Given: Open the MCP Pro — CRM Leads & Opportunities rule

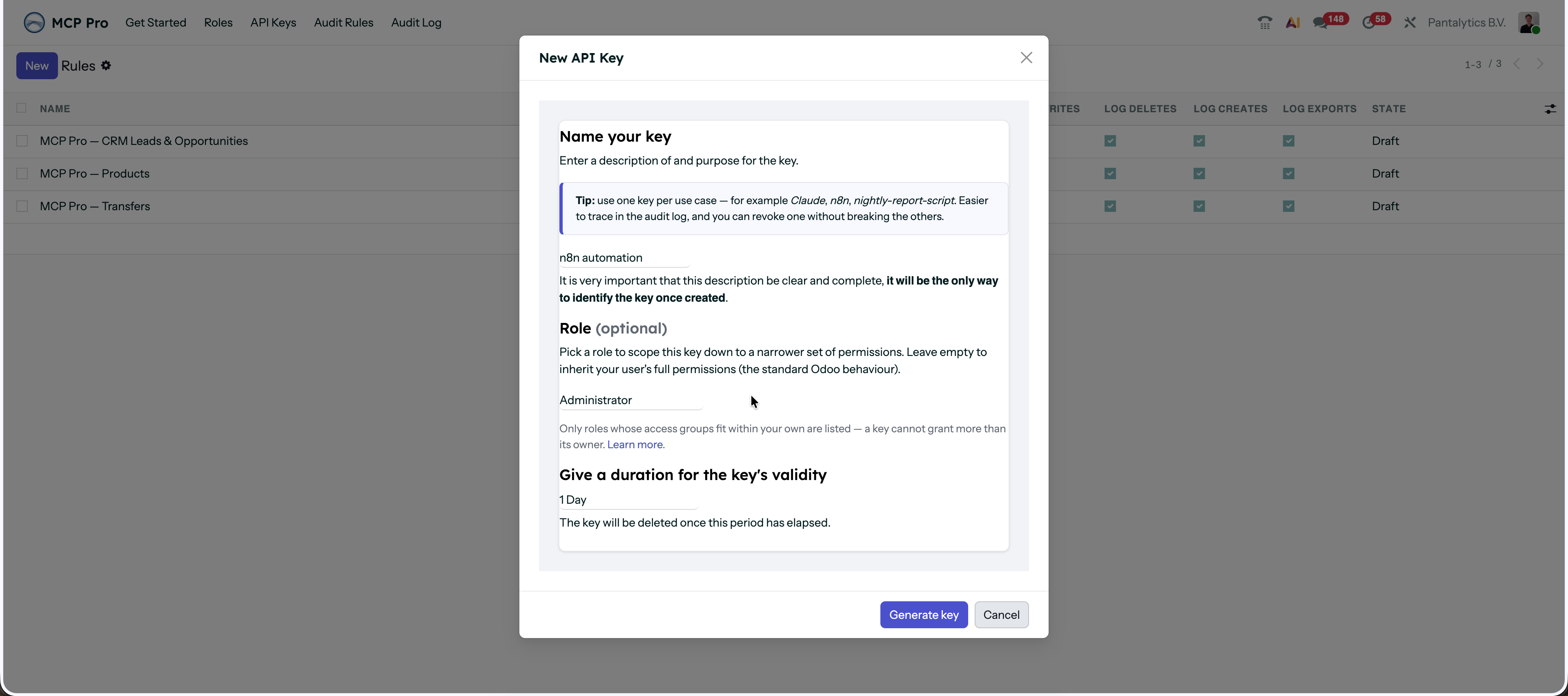Looking at the screenshot, I should pyautogui.click(x=144, y=141).
